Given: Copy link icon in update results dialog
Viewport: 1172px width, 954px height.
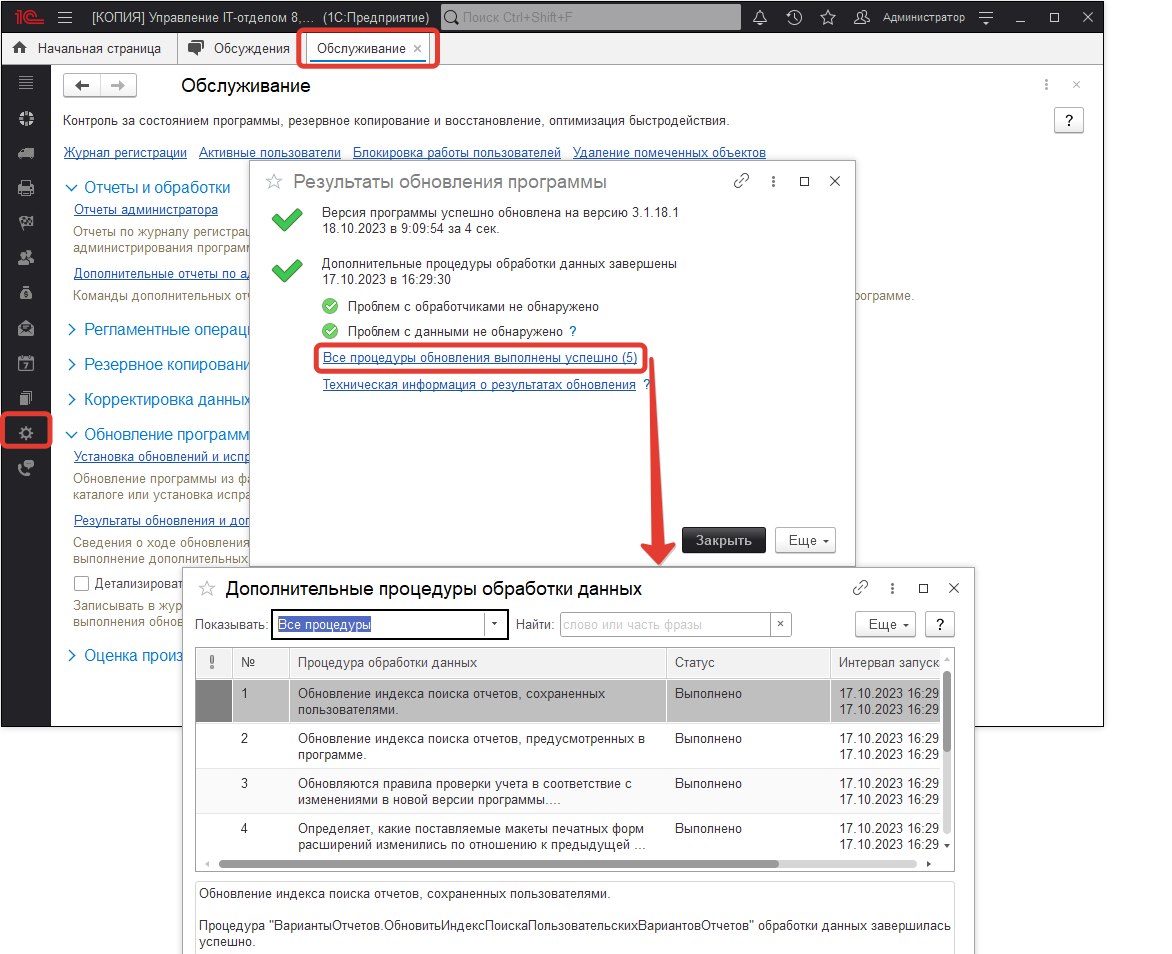Looking at the screenshot, I should click(741, 182).
